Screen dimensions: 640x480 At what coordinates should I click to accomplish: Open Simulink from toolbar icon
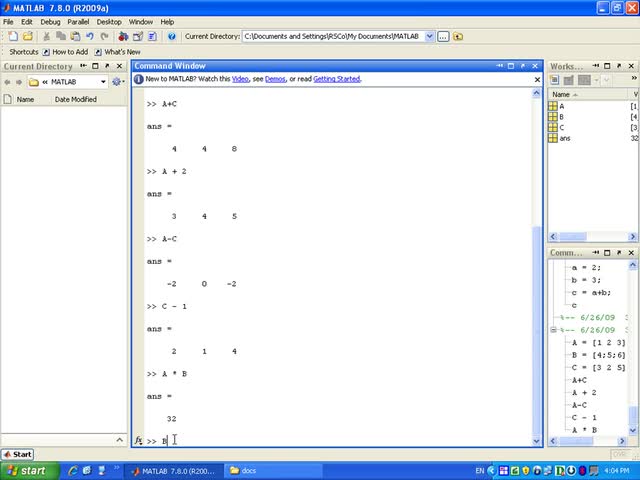pyautogui.click(x=123, y=36)
